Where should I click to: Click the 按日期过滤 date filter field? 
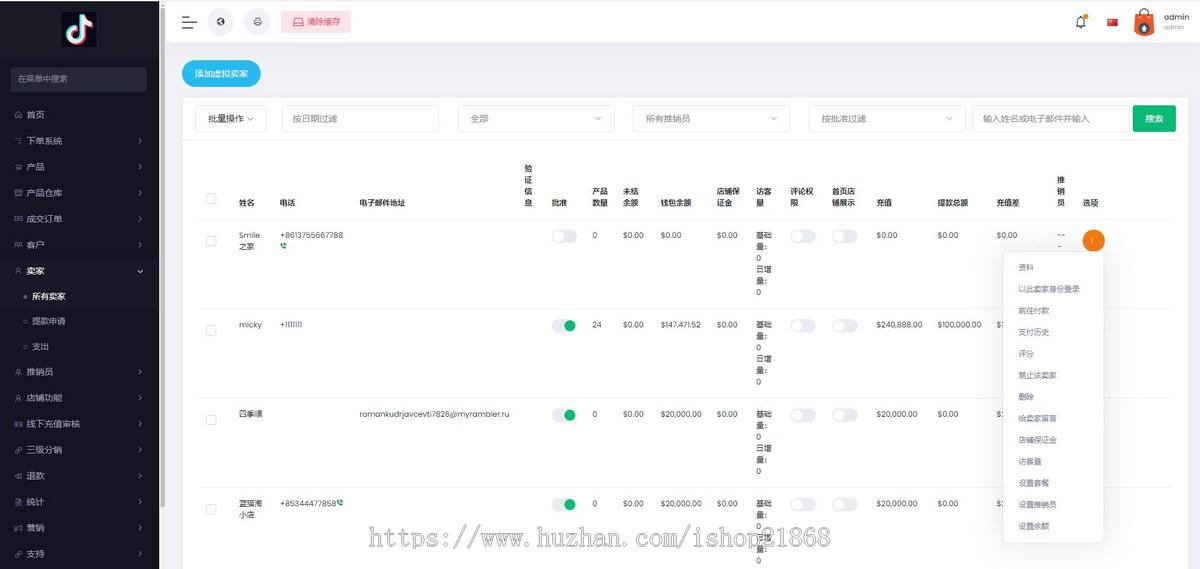pyautogui.click(x=360, y=118)
